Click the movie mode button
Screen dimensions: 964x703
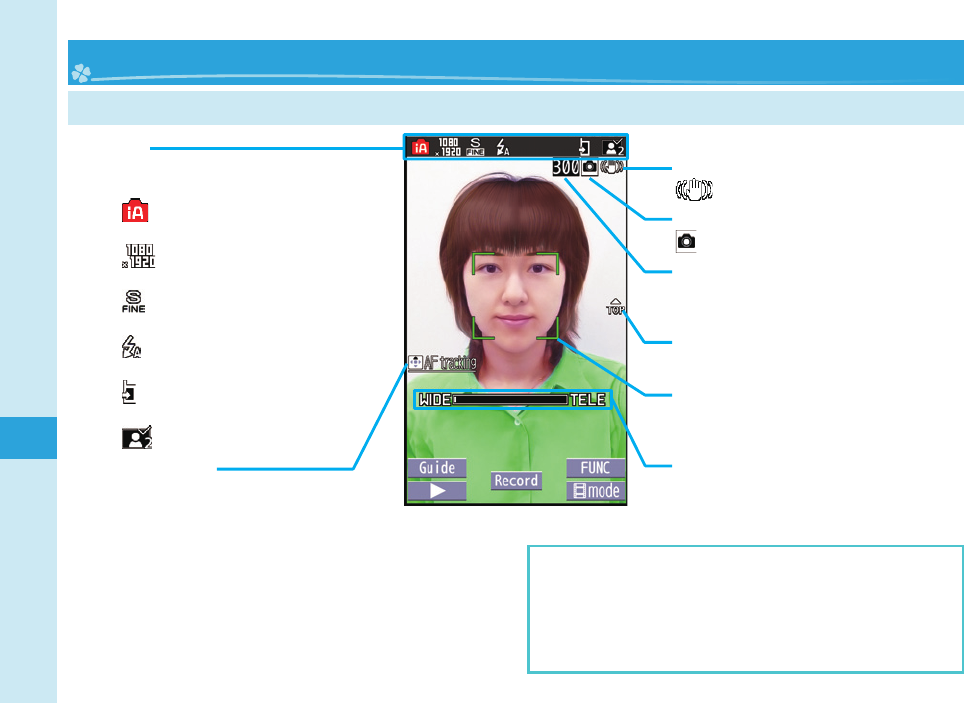[x=596, y=491]
